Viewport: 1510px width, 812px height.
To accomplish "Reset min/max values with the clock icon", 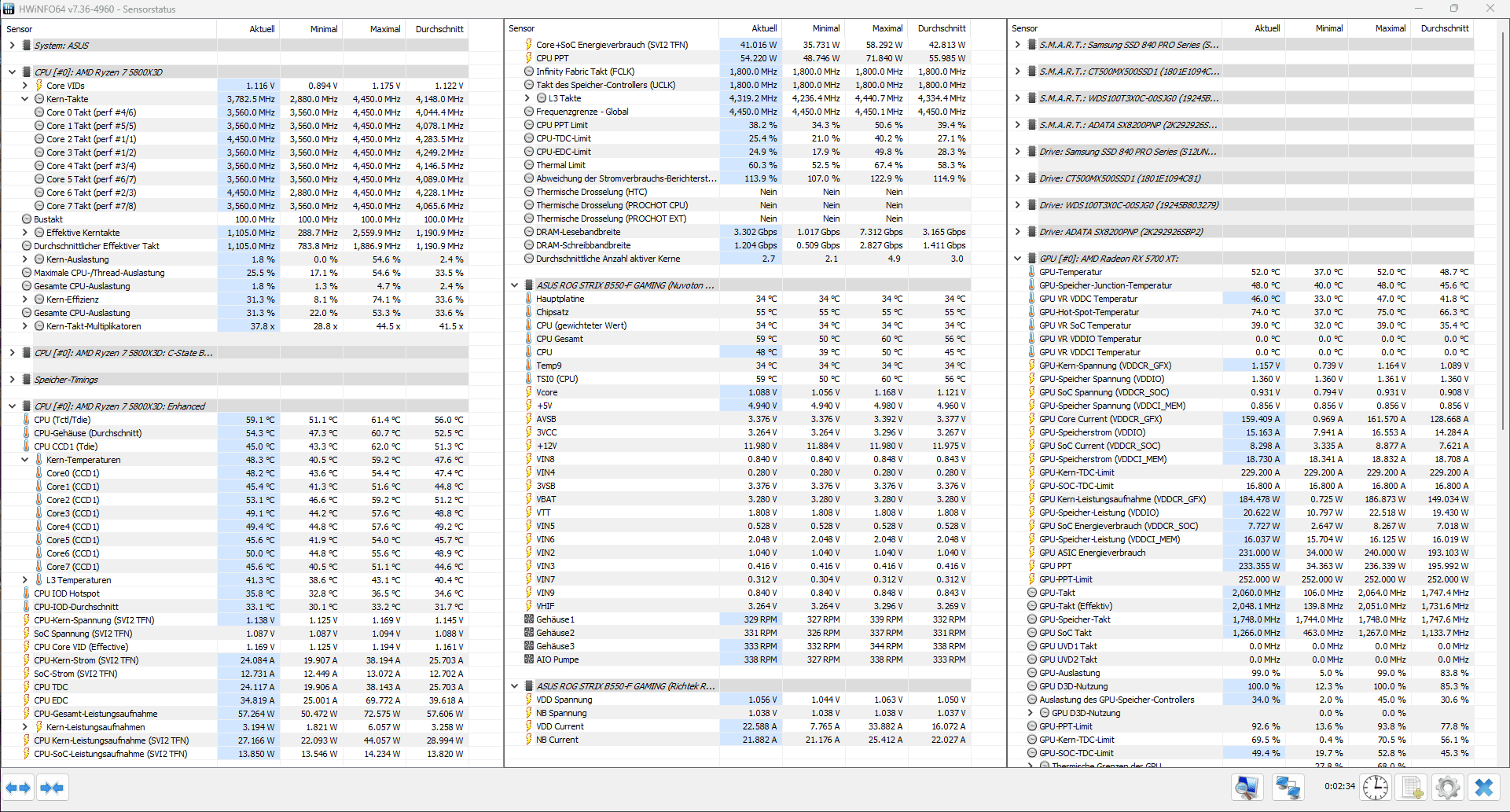I will click(x=1376, y=787).
